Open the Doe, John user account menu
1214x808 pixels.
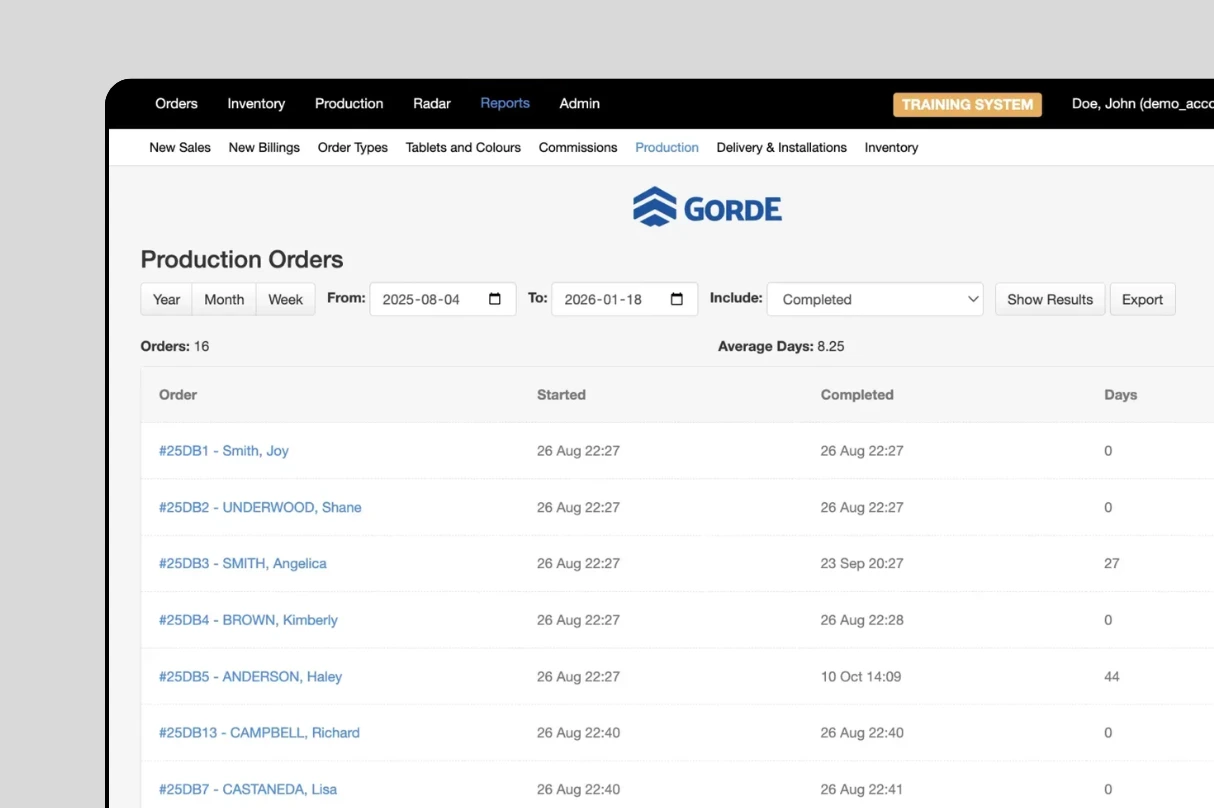point(1142,103)
